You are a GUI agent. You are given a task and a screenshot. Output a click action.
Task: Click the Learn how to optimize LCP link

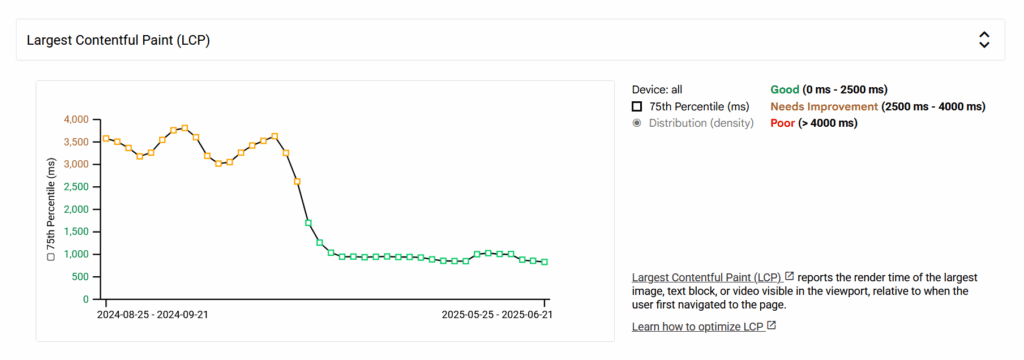(697, 327)
